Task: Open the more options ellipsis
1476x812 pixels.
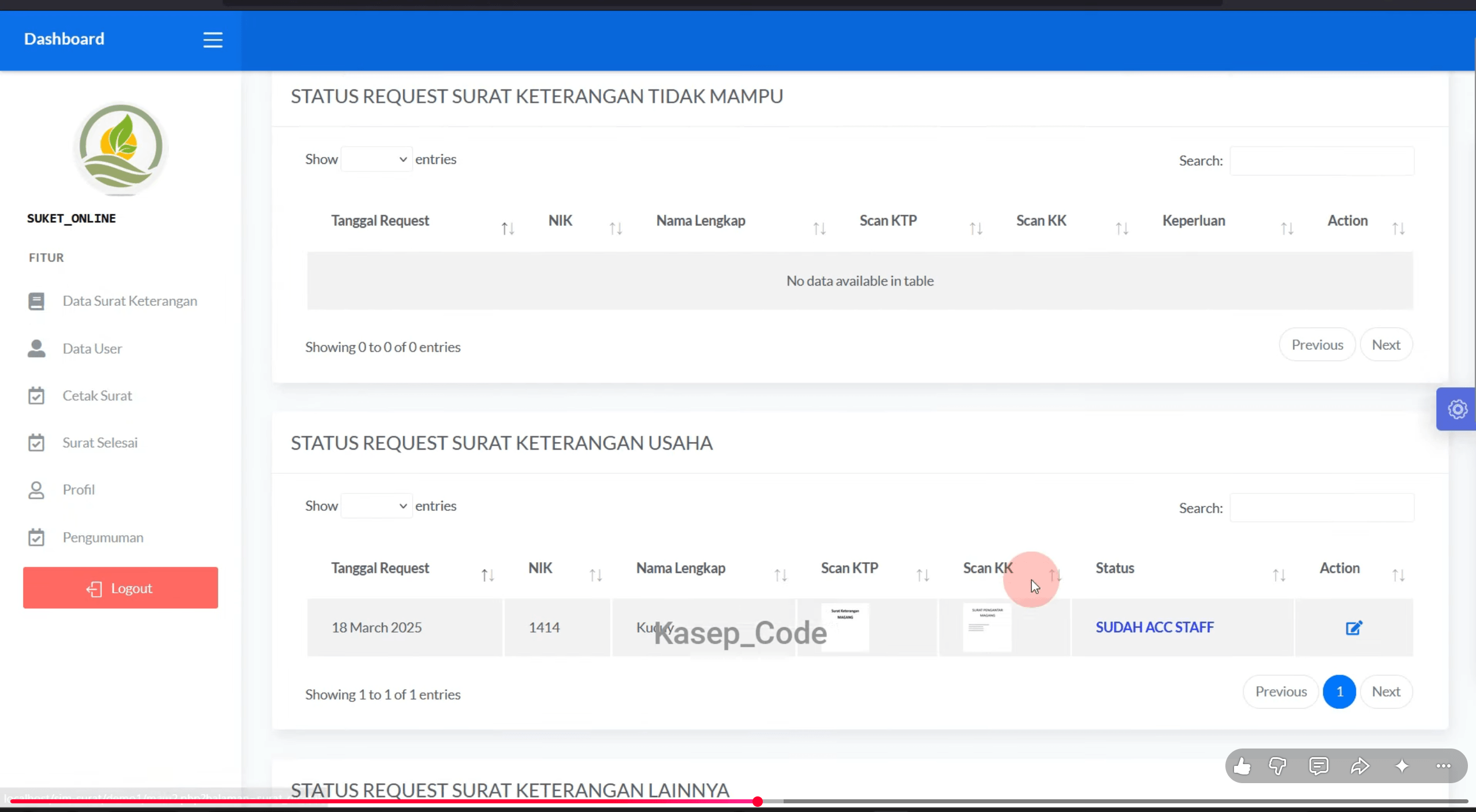Action: (x=1443, y=766)
